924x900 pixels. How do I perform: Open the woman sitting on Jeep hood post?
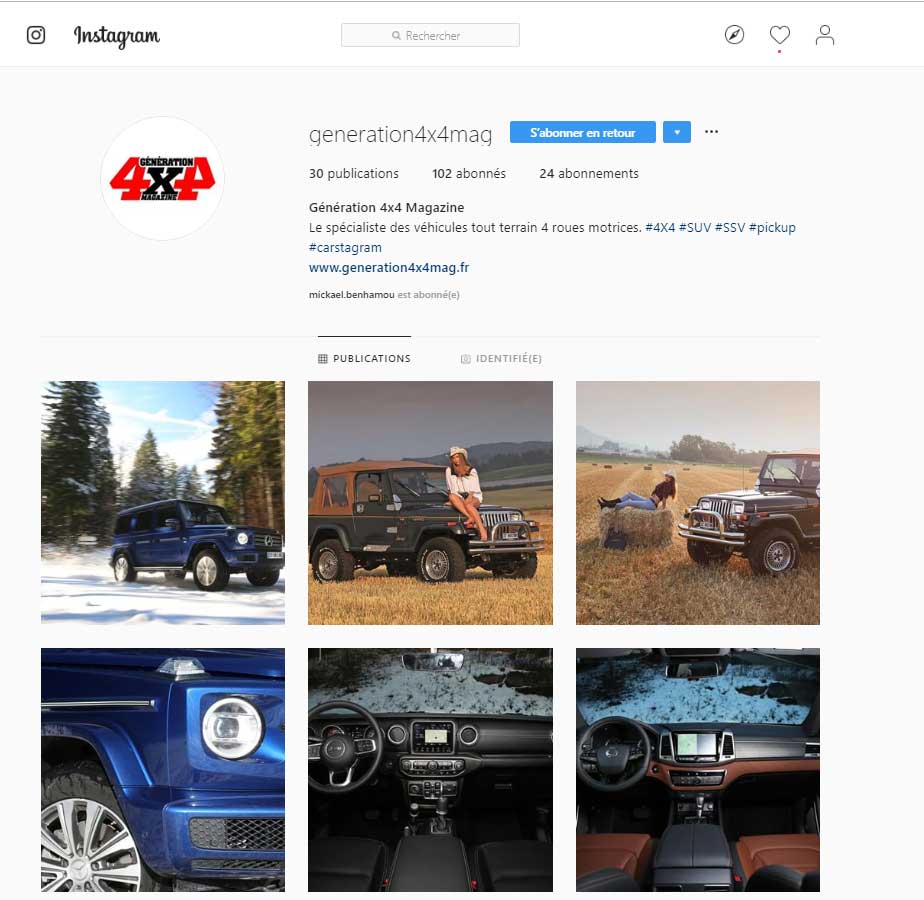[x=430, y=503]
